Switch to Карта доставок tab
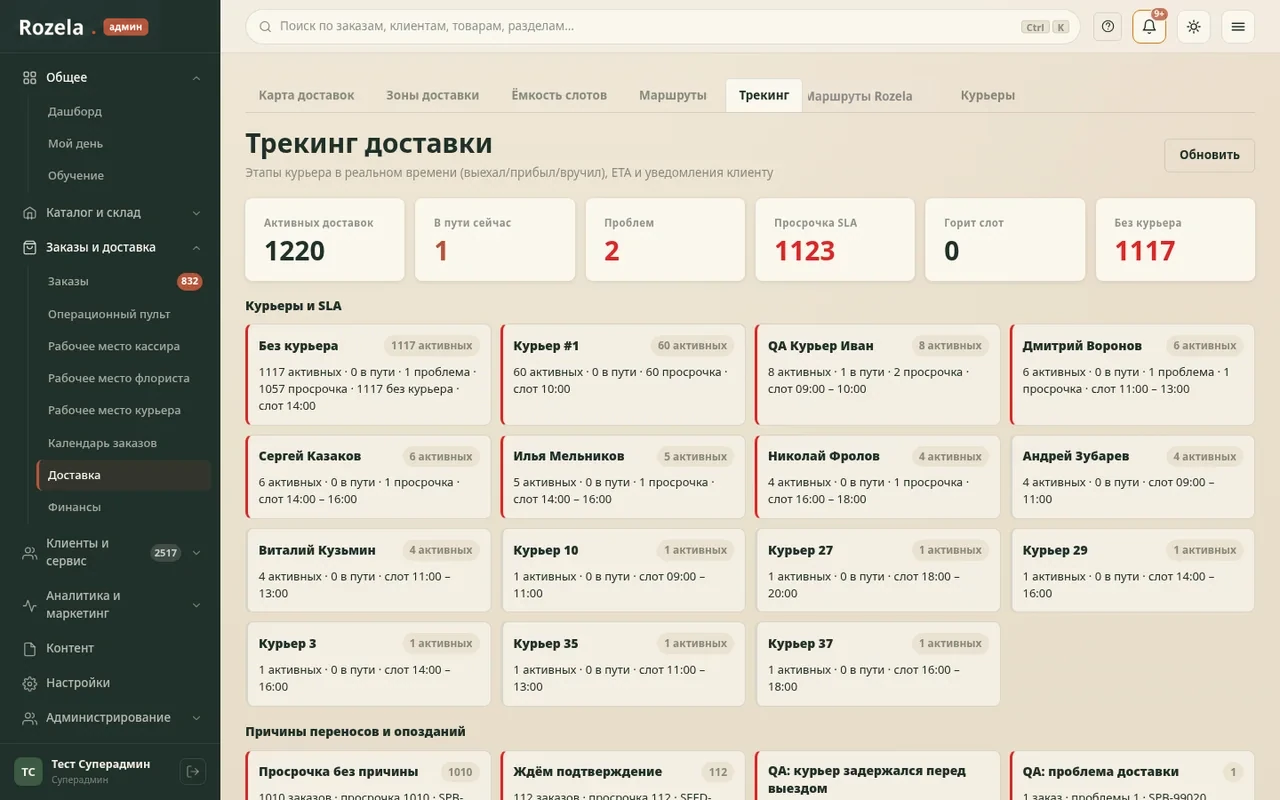This screenshot has height=800, width=1280. click(306, 95)
